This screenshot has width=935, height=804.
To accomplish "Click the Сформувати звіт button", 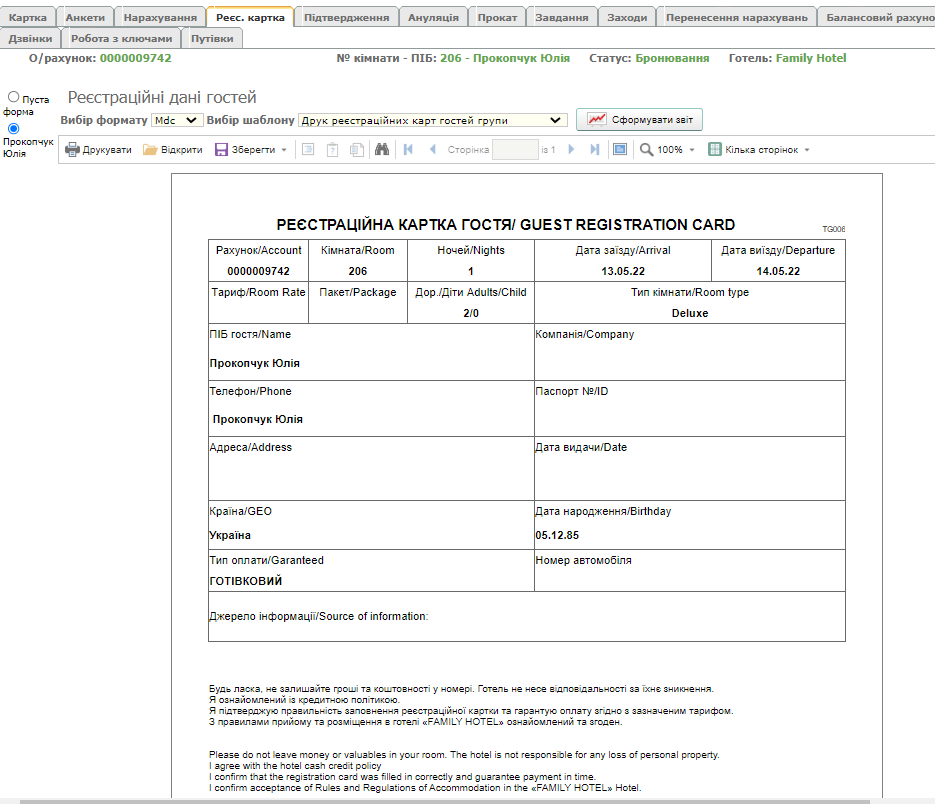I will click(640, 119).
